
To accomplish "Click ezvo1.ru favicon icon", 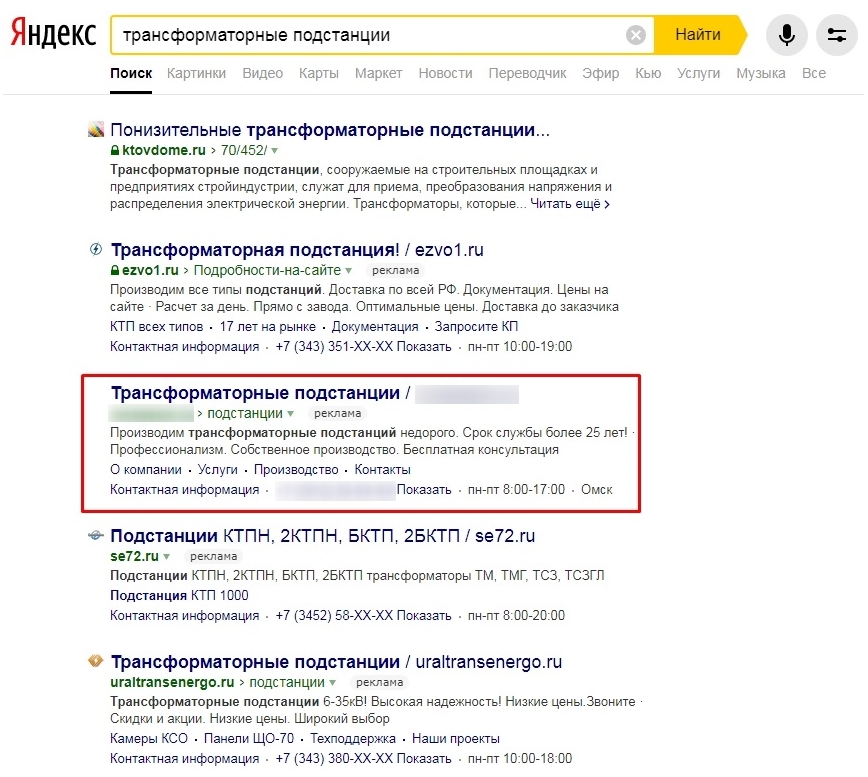I will 96,250.
